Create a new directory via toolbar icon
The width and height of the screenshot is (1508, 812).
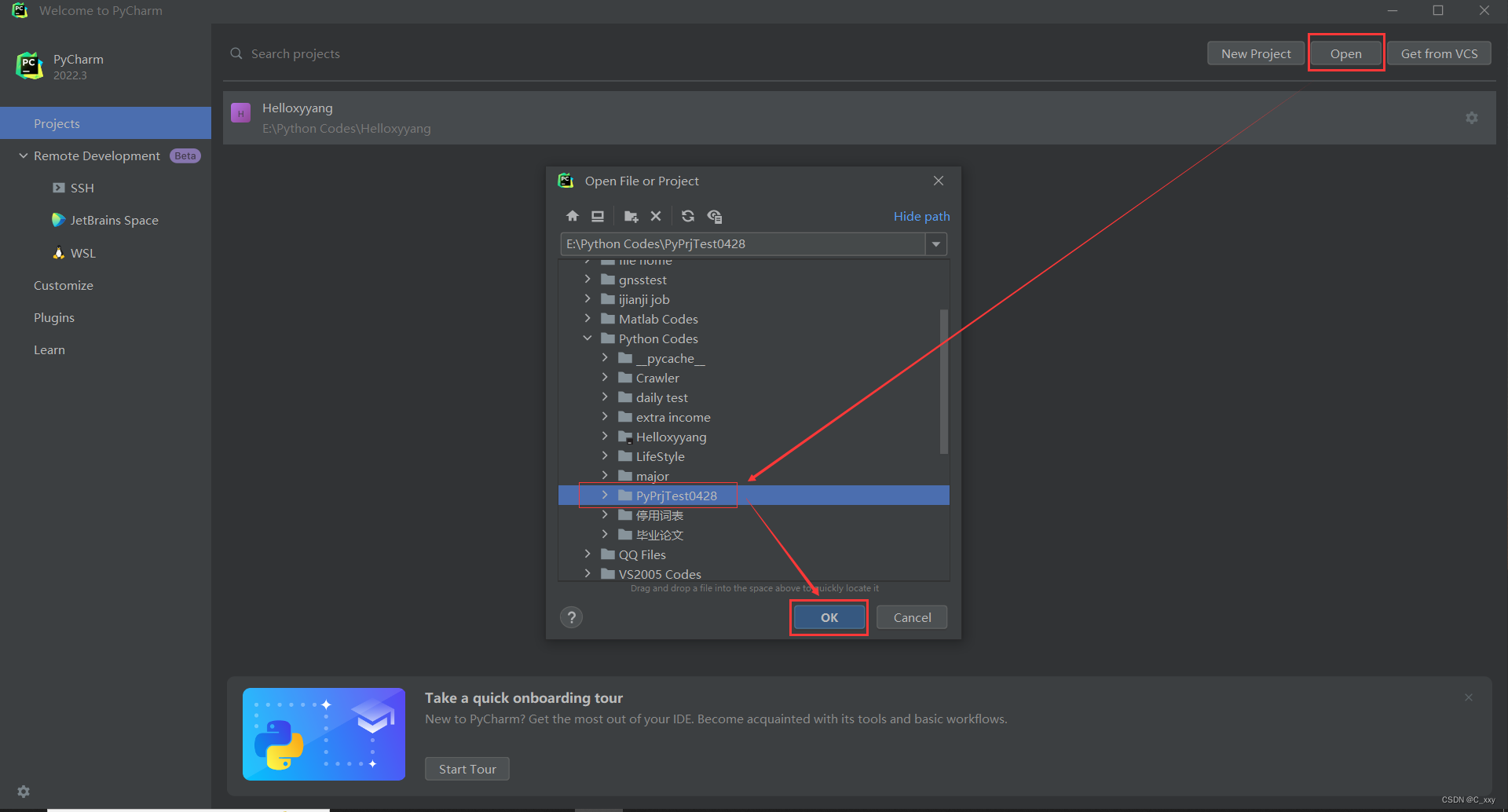click(x=631, y=216)
